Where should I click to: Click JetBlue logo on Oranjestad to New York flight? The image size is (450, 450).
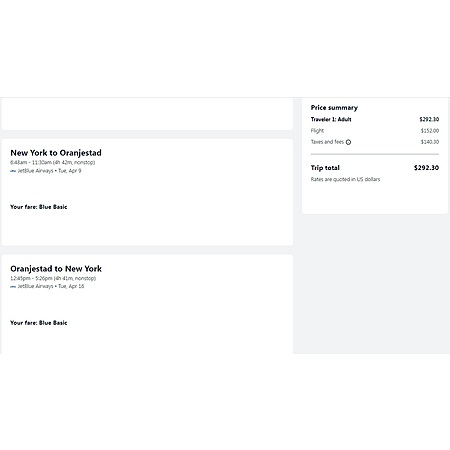coord(13,287)
